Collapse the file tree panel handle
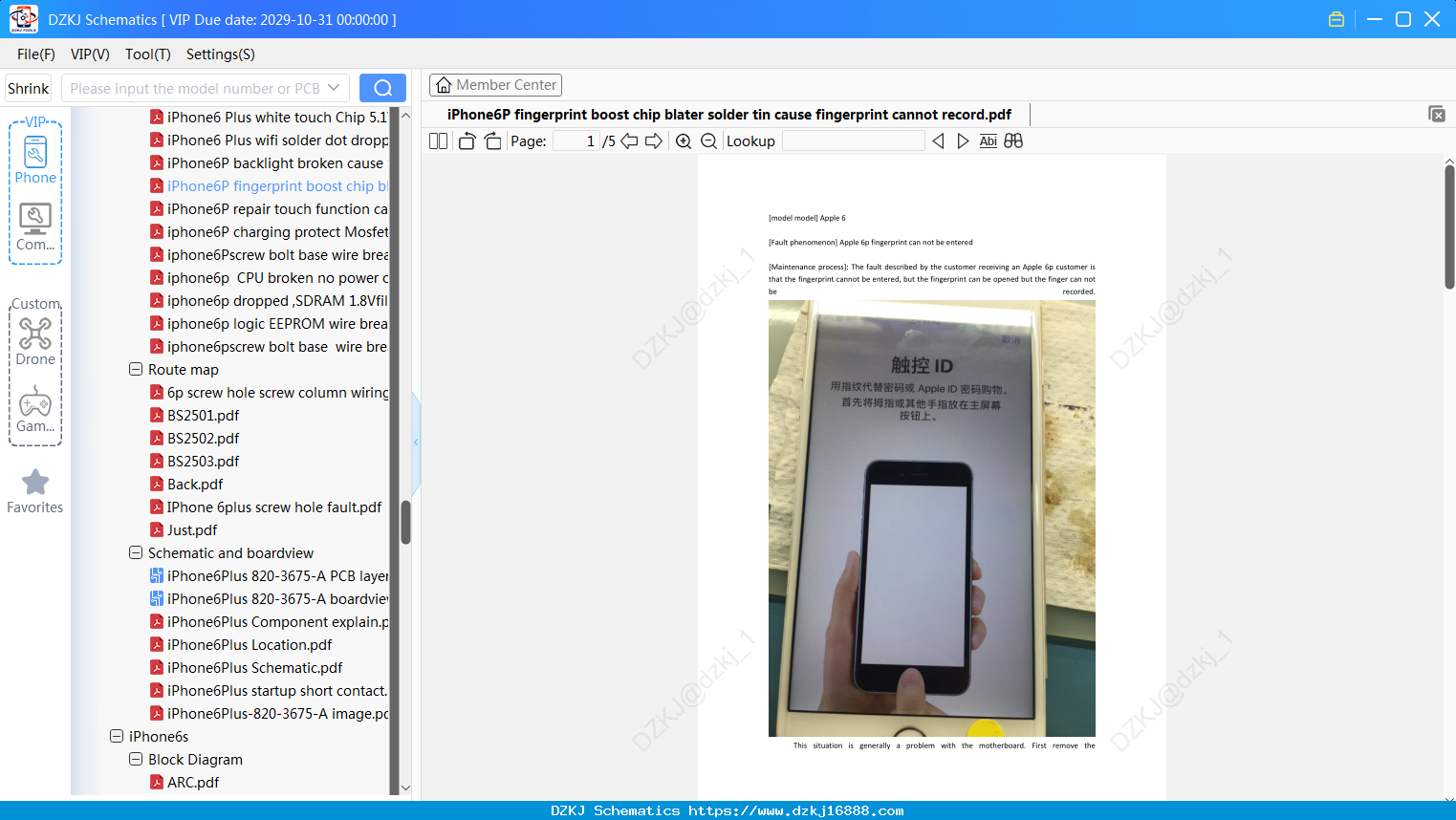Screen dimensions: 1456x820 [x=416, y=442]
